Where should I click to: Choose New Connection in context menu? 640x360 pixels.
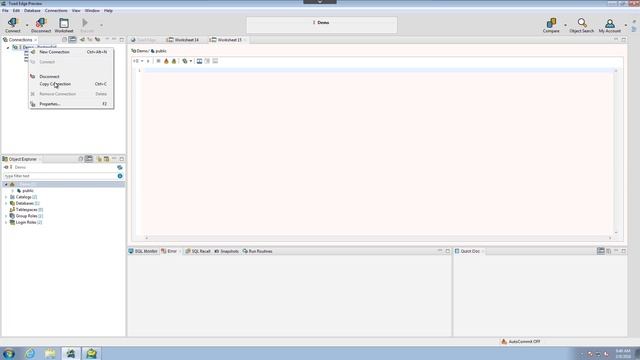pyautogui.click(x=71, y=52)
